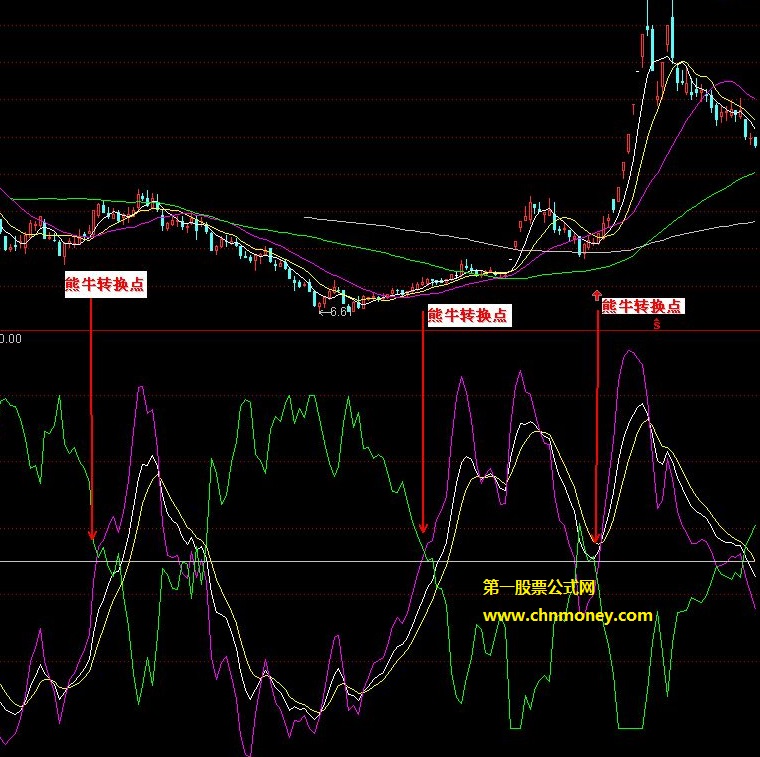This screenshot has height=757, width=760.
Task: Click the red S sell signal marker
Action: tap(656, 324)
